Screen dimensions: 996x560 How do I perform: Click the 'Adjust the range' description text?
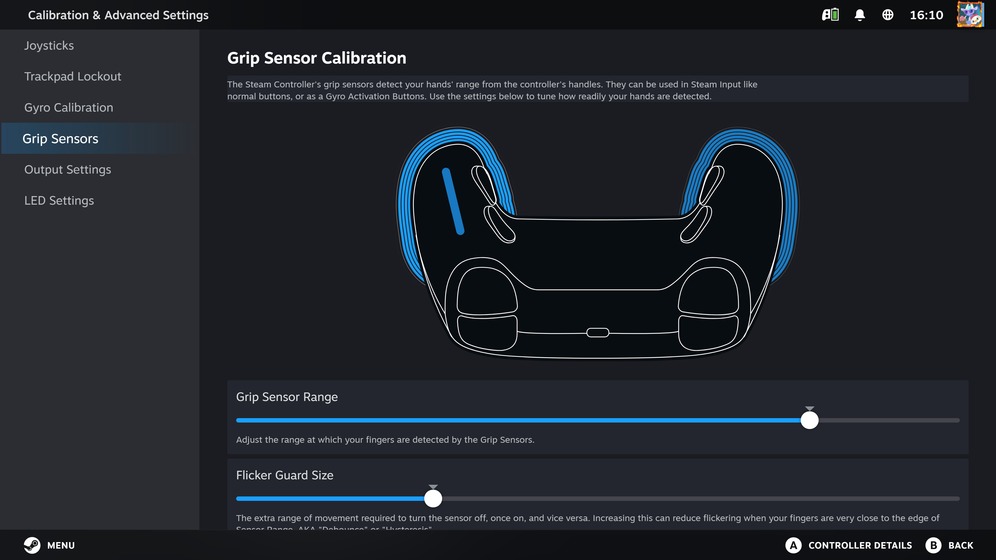pyautogui.click(x=385, y=439)
